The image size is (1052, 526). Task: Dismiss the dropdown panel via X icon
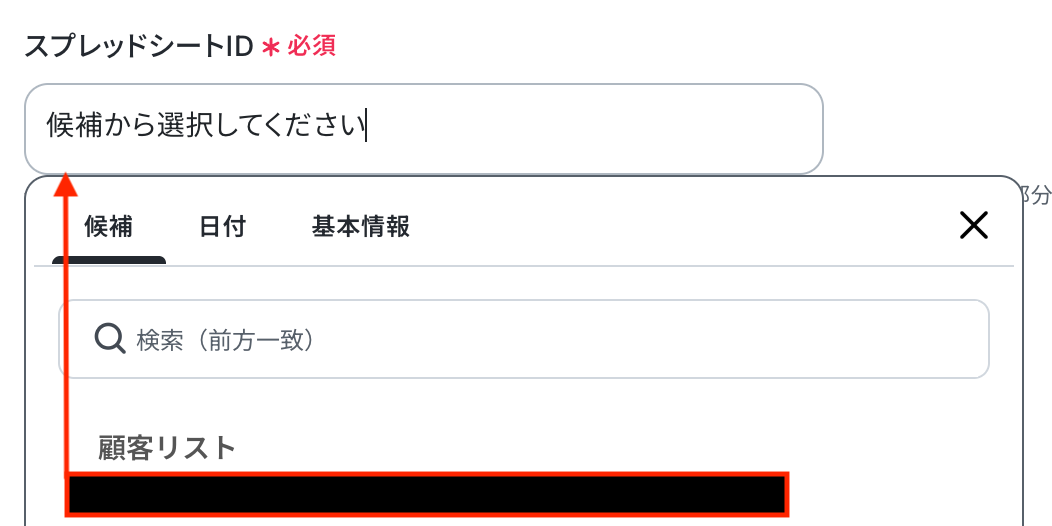click(x=973, y=226)
